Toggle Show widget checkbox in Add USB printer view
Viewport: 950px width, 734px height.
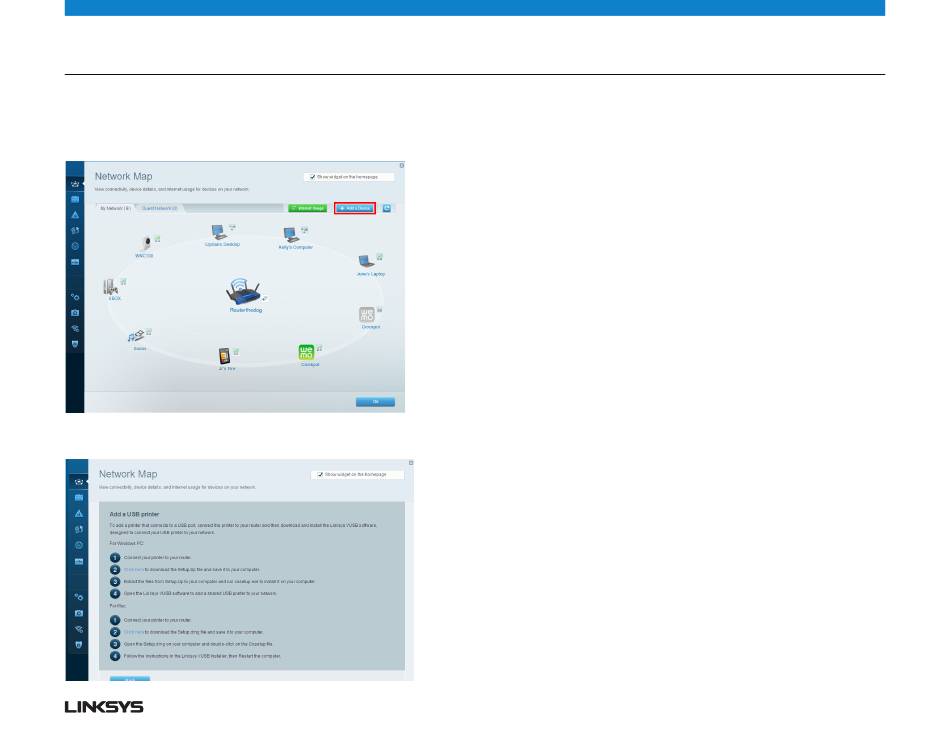click(319, 475)
